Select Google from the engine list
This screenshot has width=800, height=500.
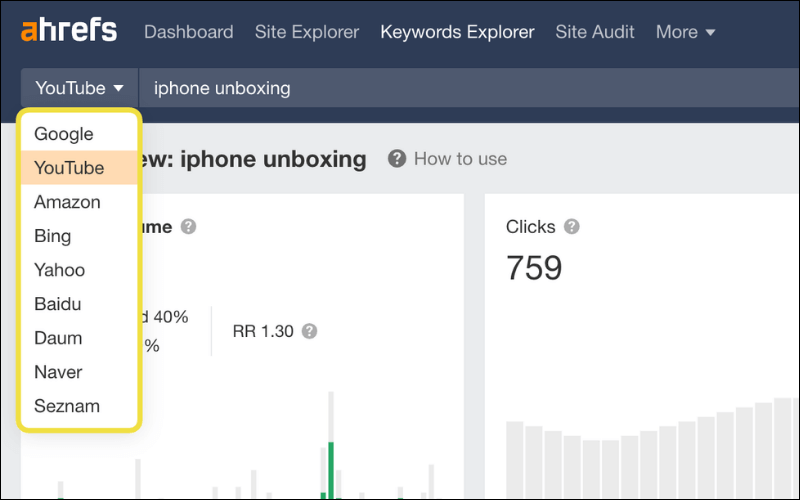(64, 134)
